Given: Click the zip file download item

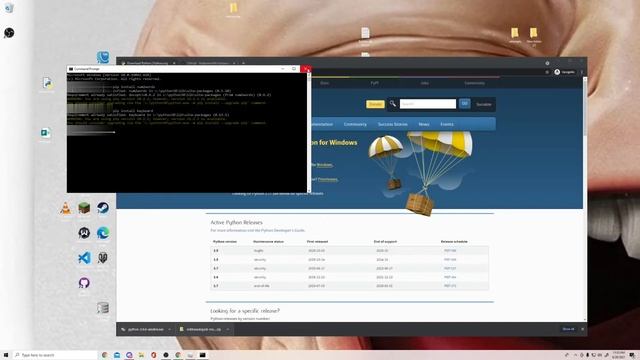Looking at the screenshot, I should point(201,329).
